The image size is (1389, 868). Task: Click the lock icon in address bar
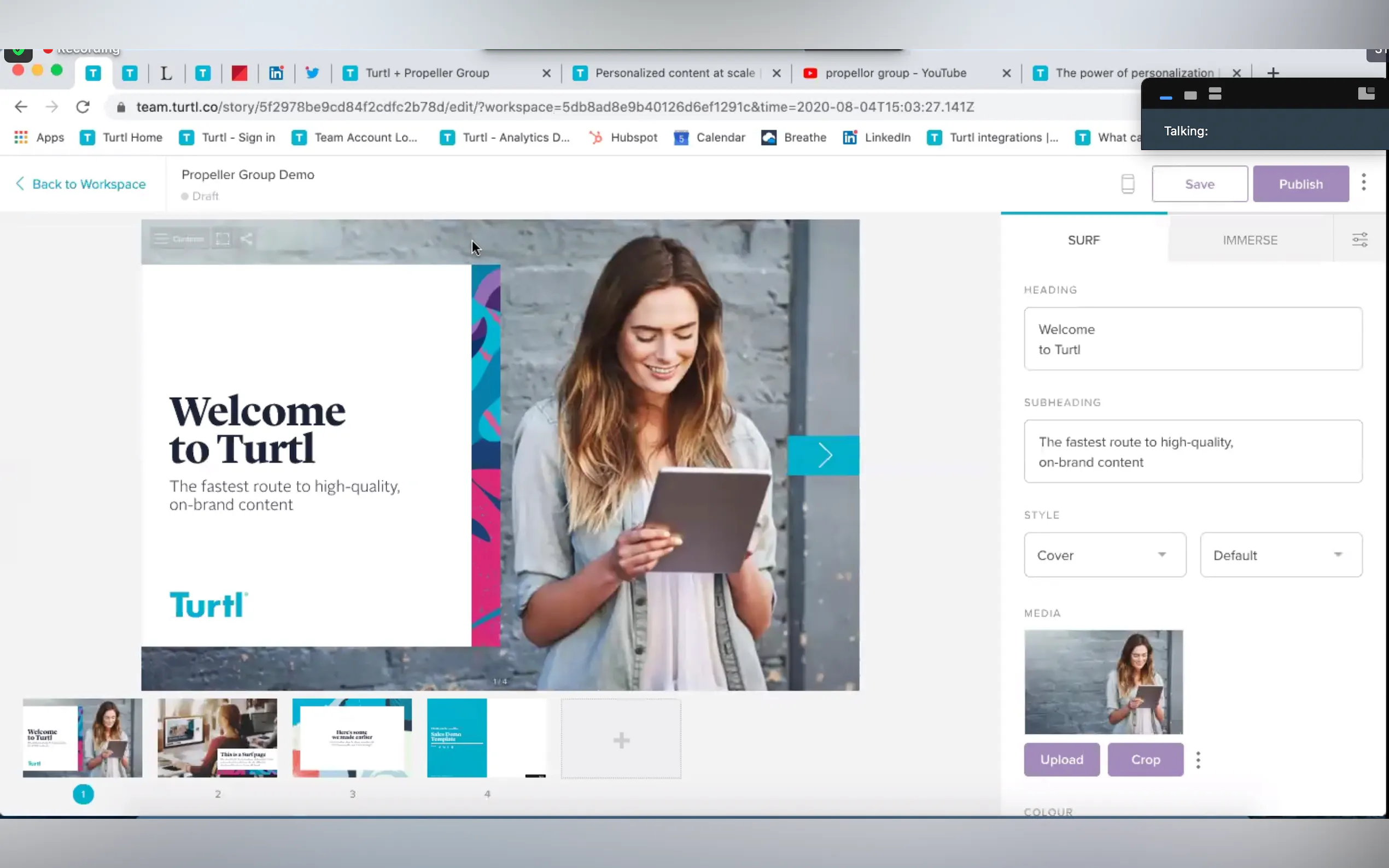tap(121, 107)
